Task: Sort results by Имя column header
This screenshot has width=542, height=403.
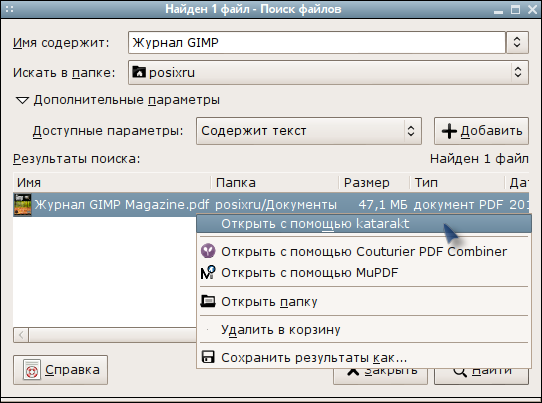Action: click(x=112, y=182)
